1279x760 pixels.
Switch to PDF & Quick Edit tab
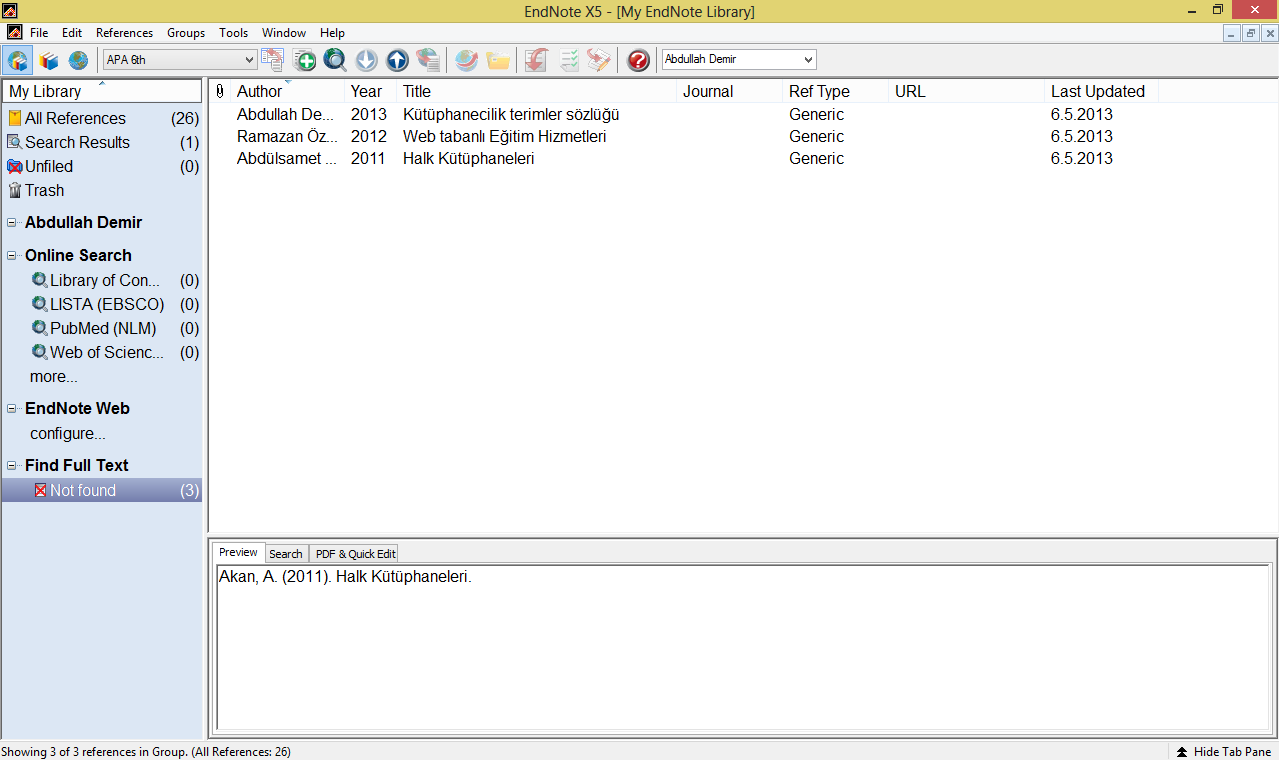[x=356, y=553]
